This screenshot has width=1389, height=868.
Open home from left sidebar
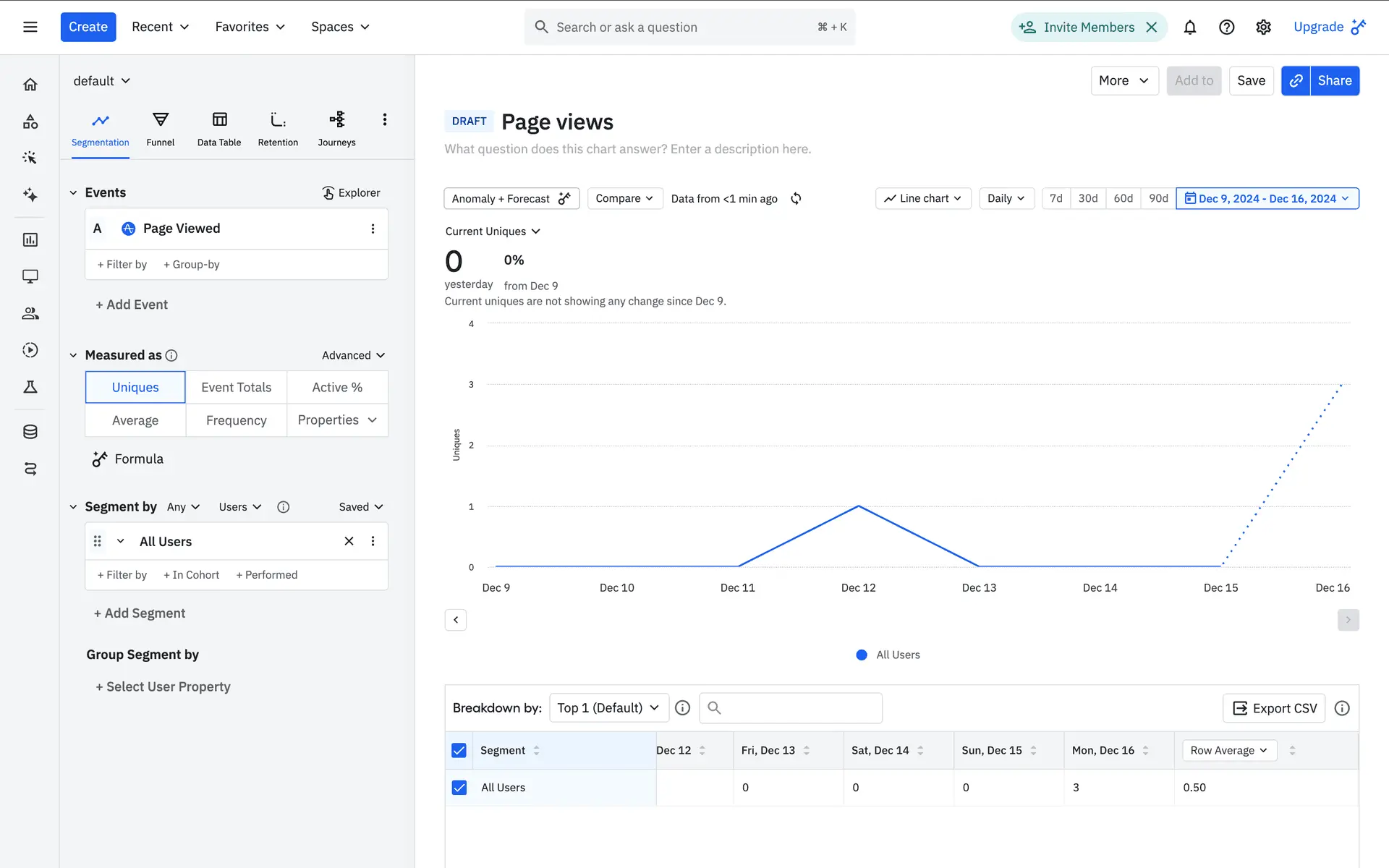click(x=30, y=85)
